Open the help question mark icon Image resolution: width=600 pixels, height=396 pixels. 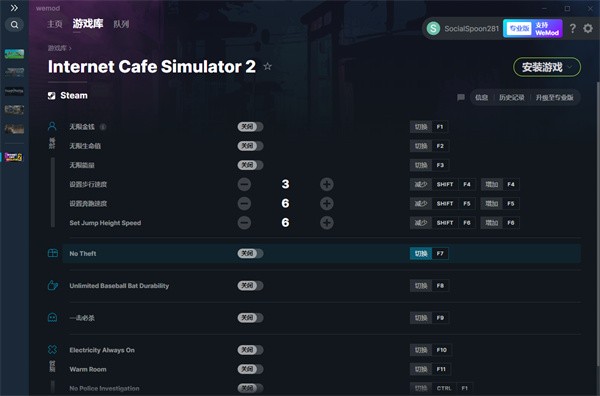[x=572, y=28]
